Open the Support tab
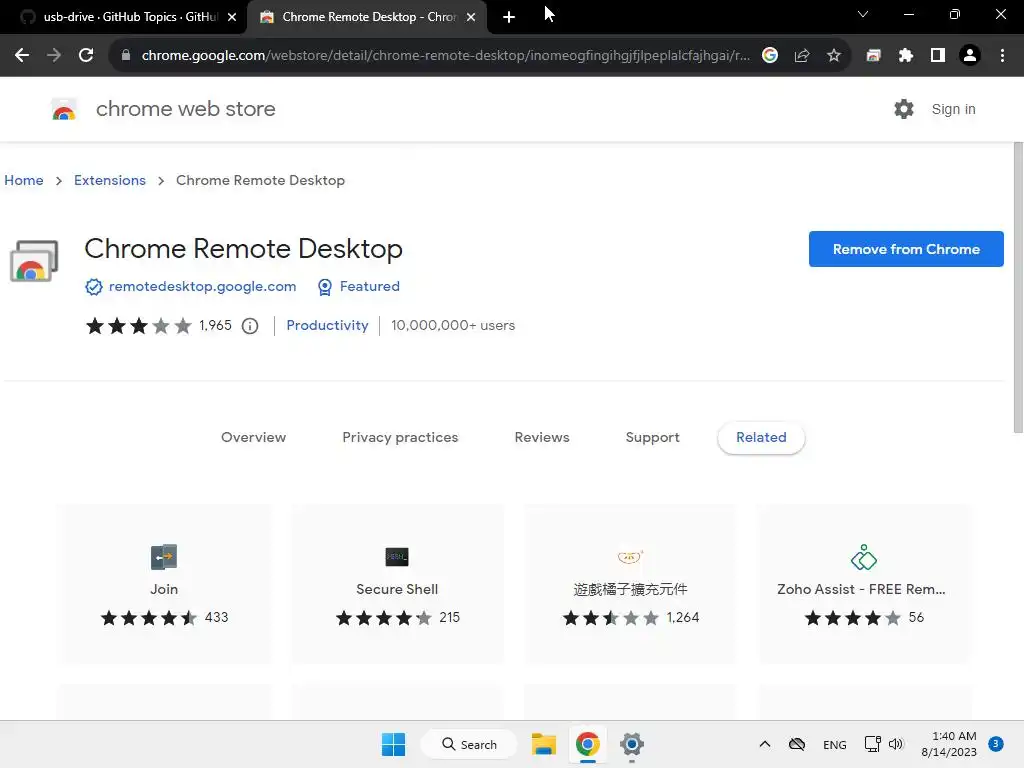This screenshot has width=1024, height=768. coord(652,438)
